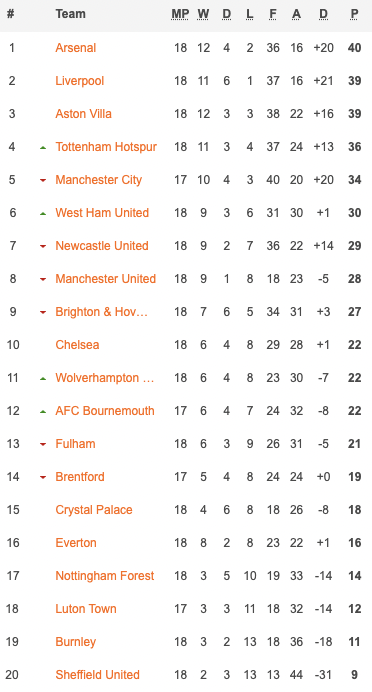Click the red down arrow beside Manchester United
Viewport: 372px width, 692px height.
click(43, 279)
